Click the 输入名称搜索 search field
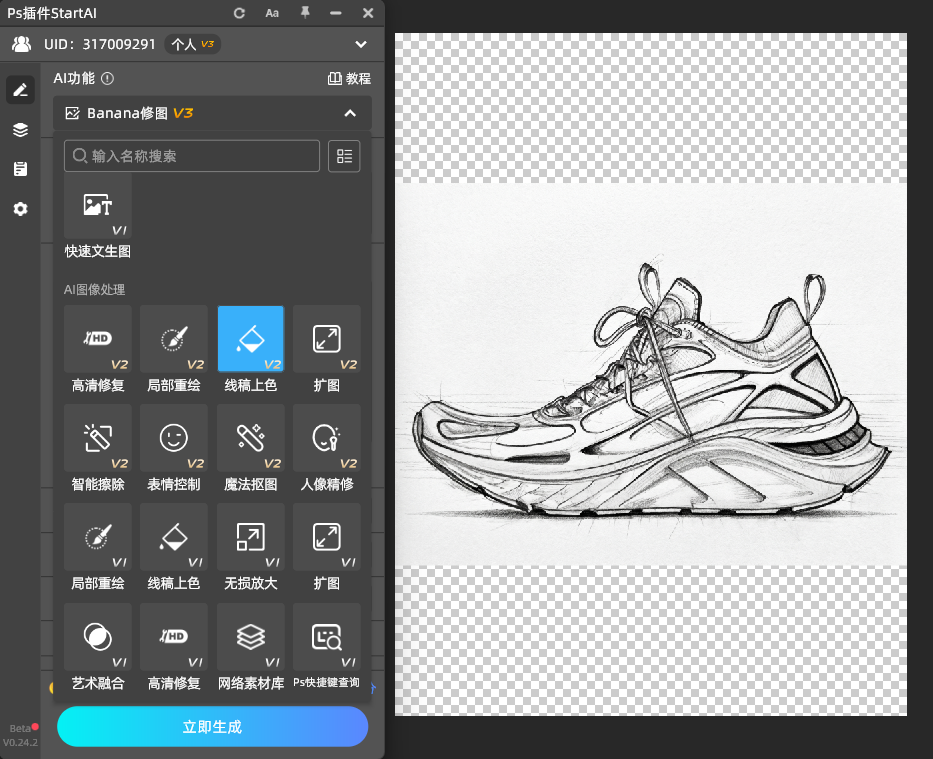The width and height of the screenshot is (933, 759). (x=192, y=156)
